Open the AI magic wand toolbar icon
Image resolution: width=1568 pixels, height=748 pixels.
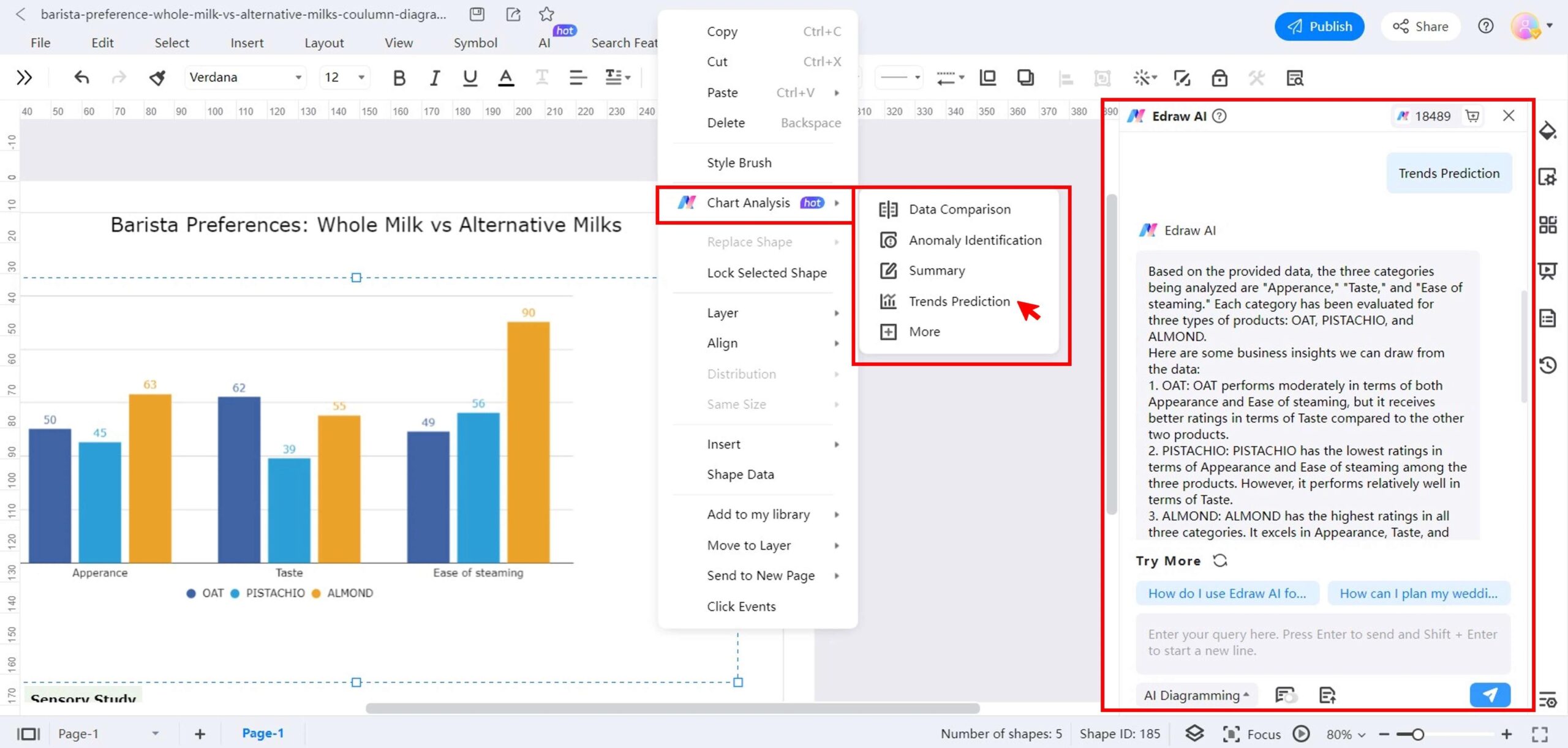(x=1144, y=78)
